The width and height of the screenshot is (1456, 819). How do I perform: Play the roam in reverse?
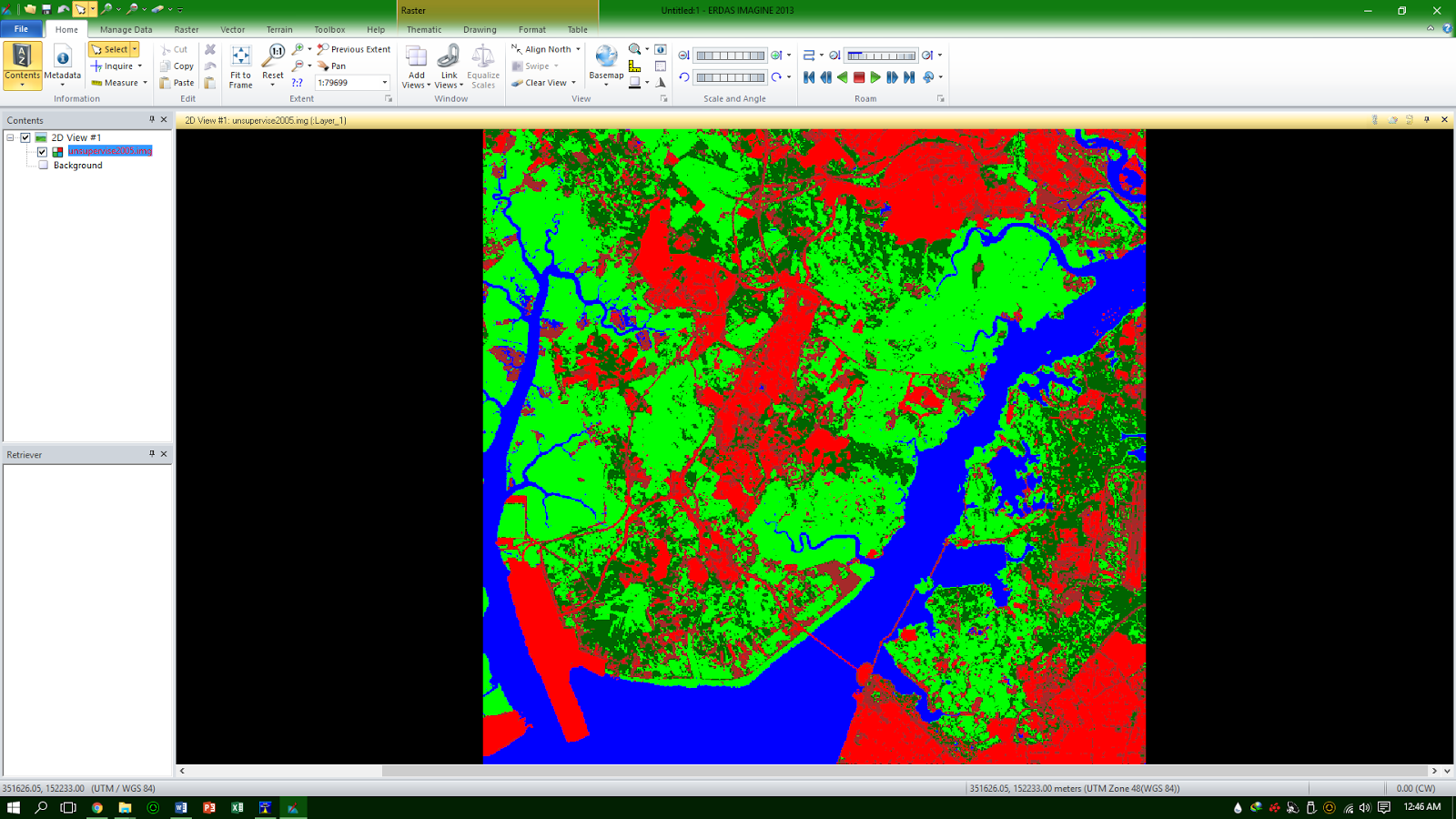click(842, 77)
